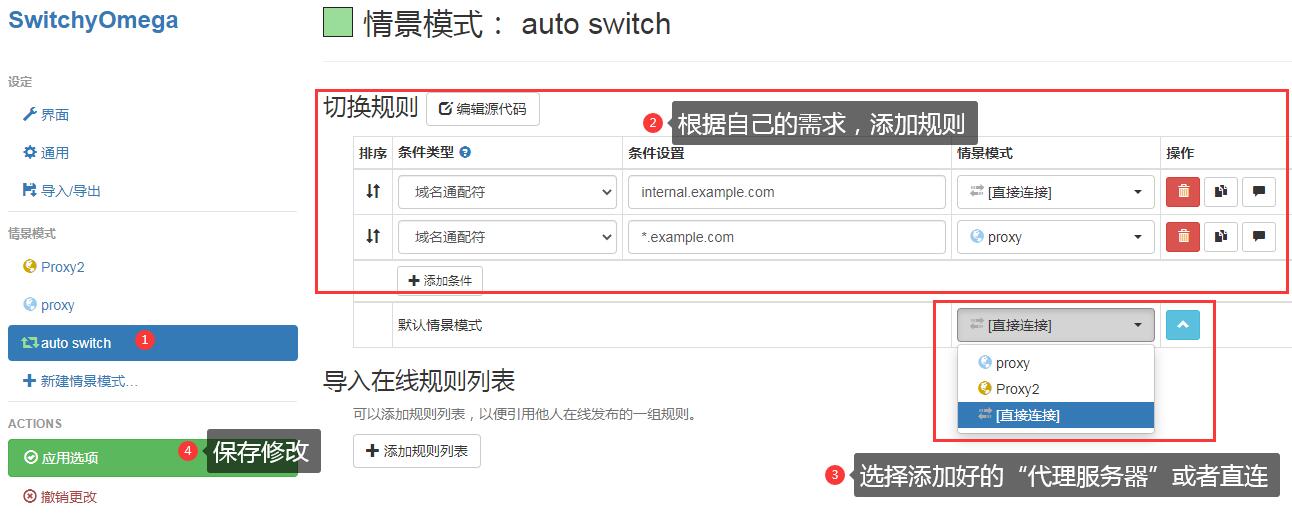The height and width of the screenshot is (525, 1292).
Task: Click sort handle of *.example.com row
Action: click(x=373, y=237)
